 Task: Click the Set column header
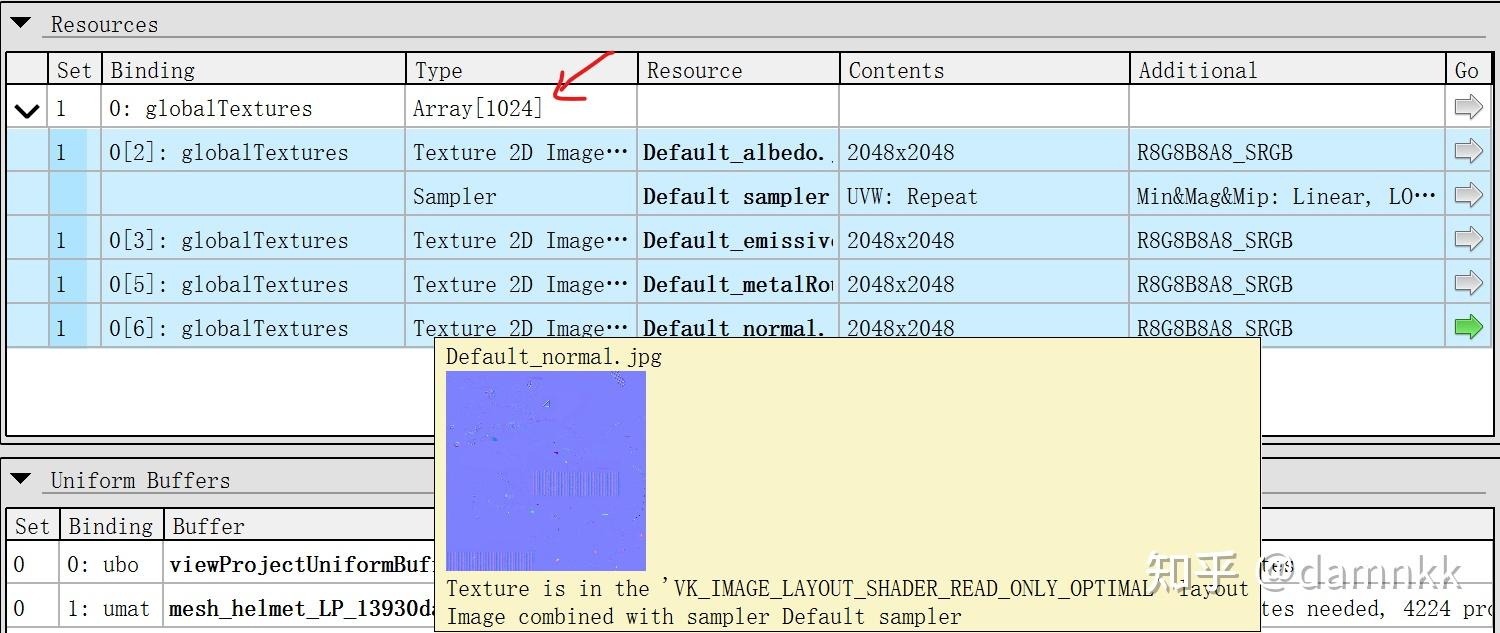73,69
